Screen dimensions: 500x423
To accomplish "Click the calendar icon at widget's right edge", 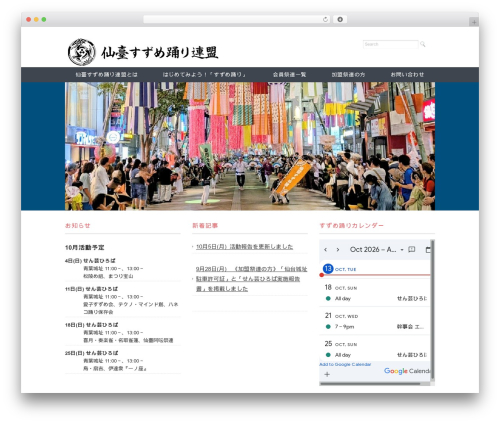I will point(428,249).
